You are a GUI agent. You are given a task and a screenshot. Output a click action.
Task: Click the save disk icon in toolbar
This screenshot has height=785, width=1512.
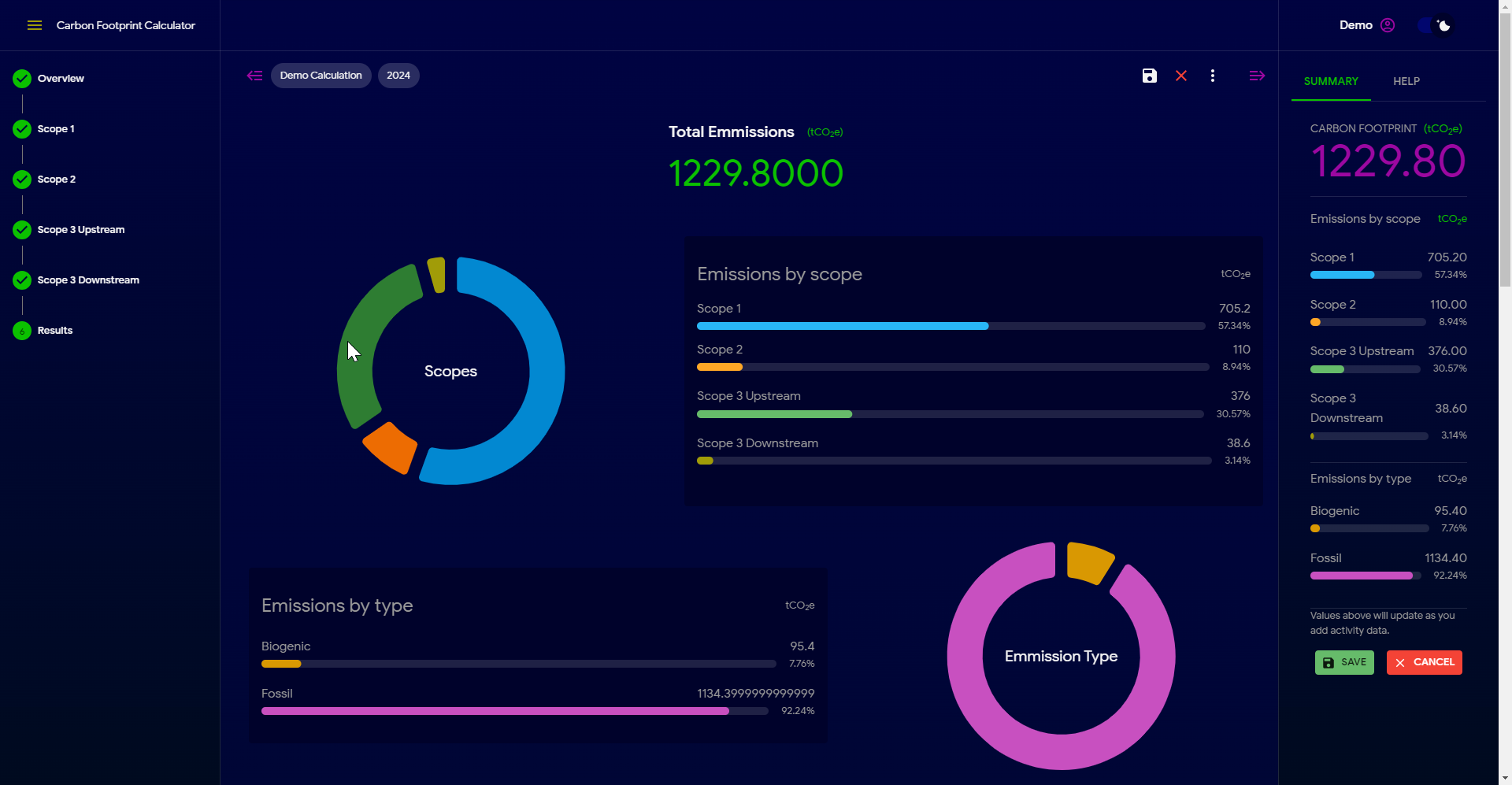[1150, 76]
